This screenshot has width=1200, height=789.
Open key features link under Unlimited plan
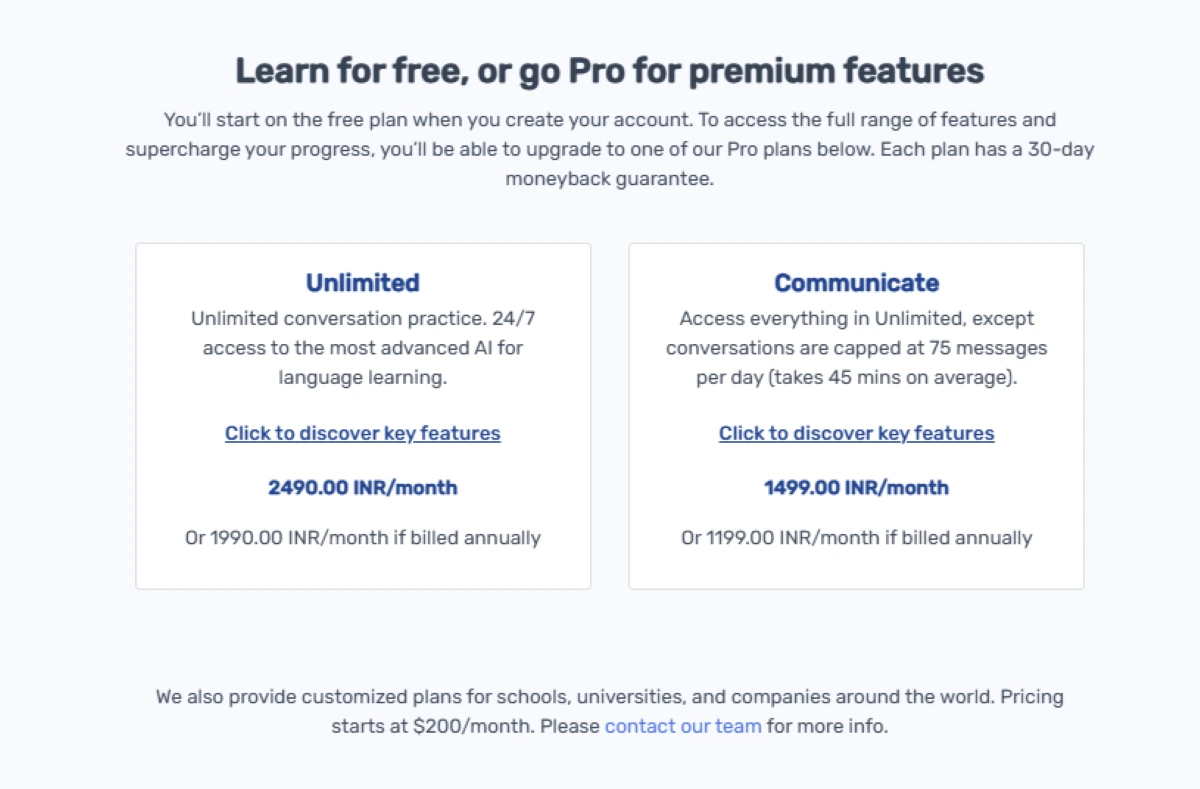click(362, 433)
